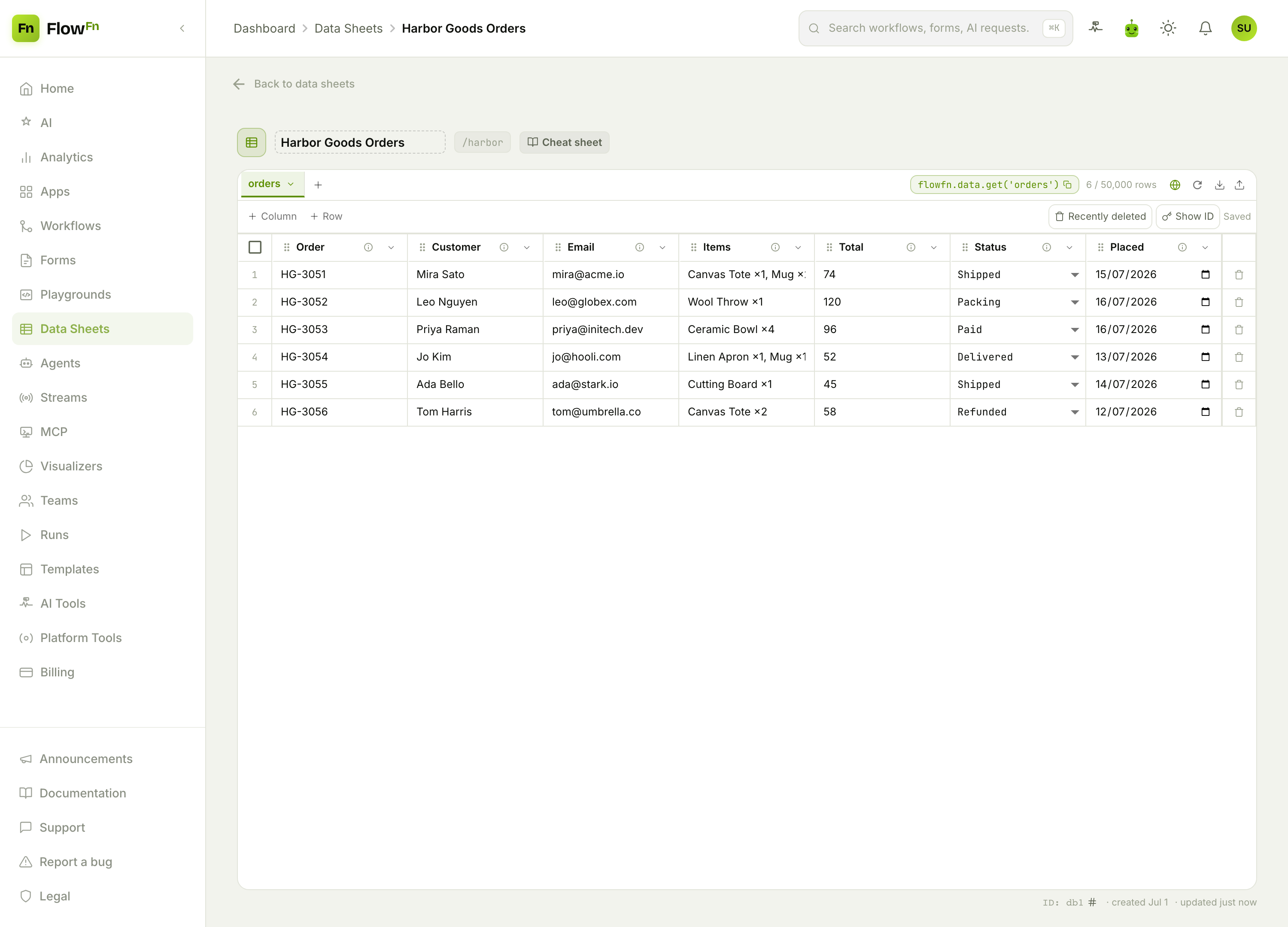
Task: Expand the orders tab dropdown
Action: point(291,184)
